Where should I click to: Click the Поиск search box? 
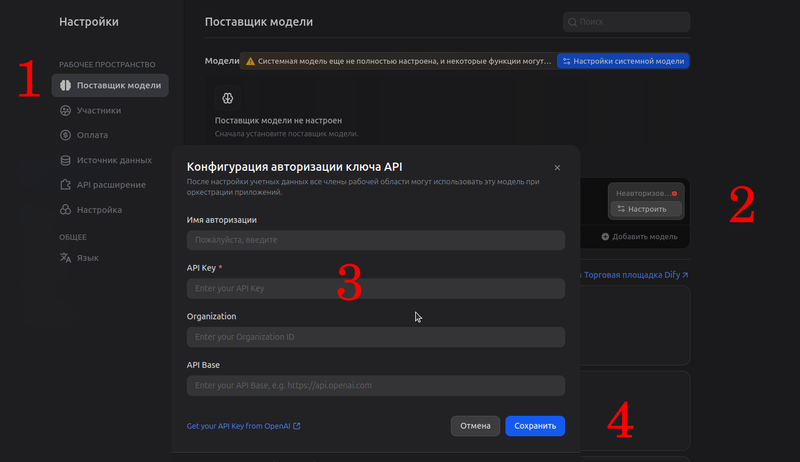[x=627, y=21]
